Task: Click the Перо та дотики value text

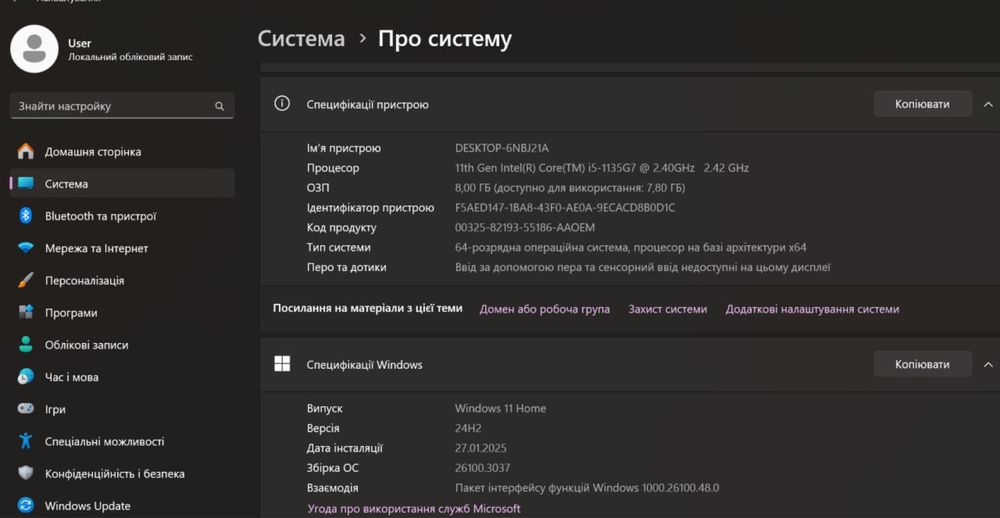Action: [643, 267]
